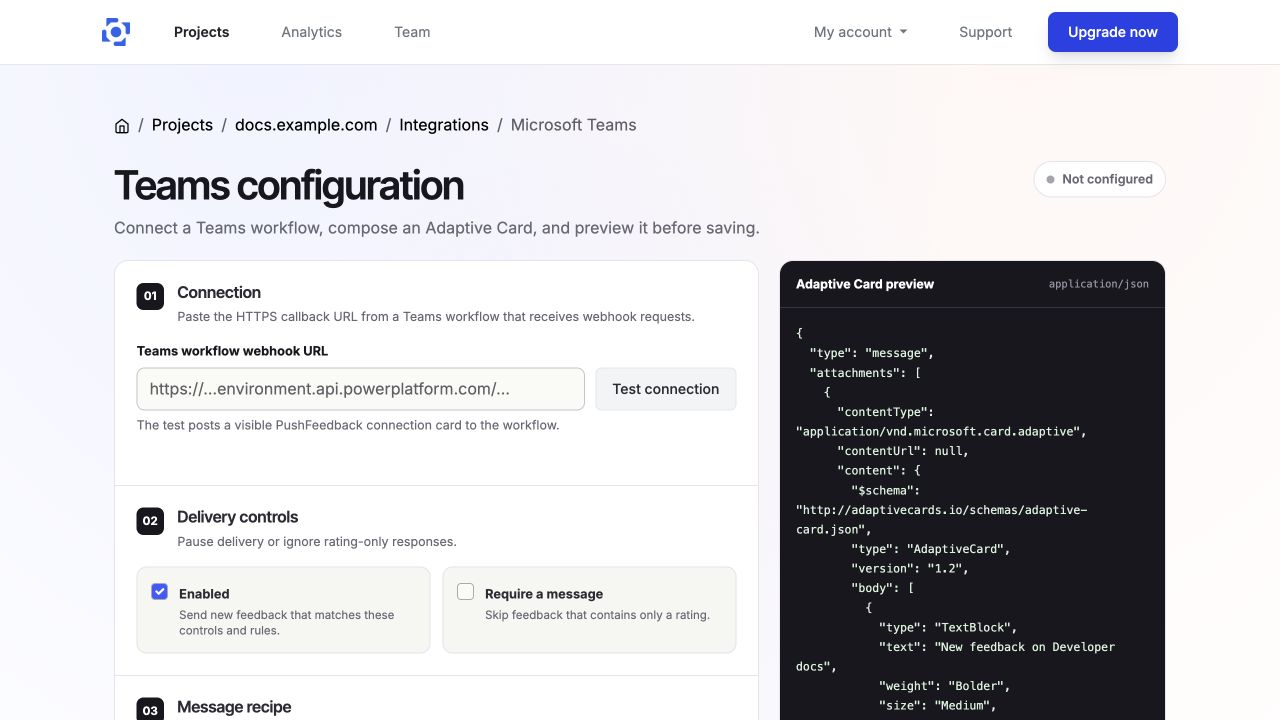The height and width of the screenshot is (720, 1280).
Task: Click the Teams workflow webhook URL label
Action: pos(232,351)
